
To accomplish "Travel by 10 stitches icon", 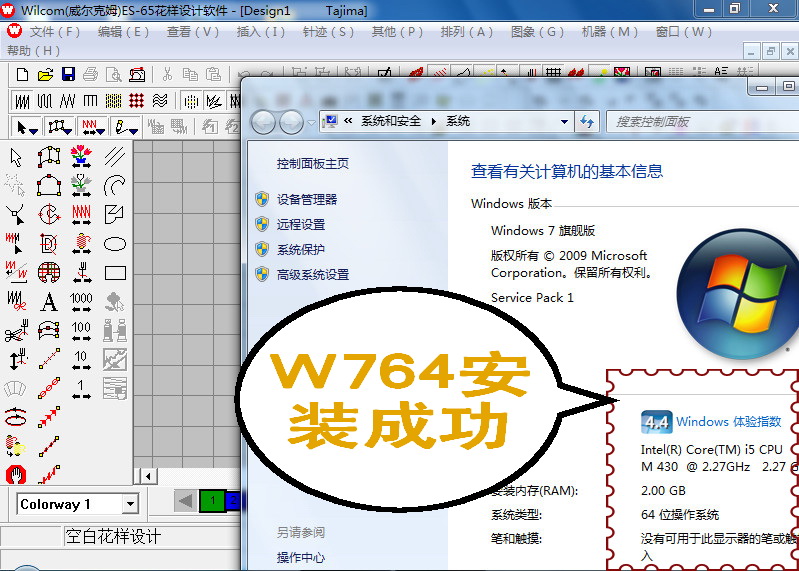I will tap(81, 360).
